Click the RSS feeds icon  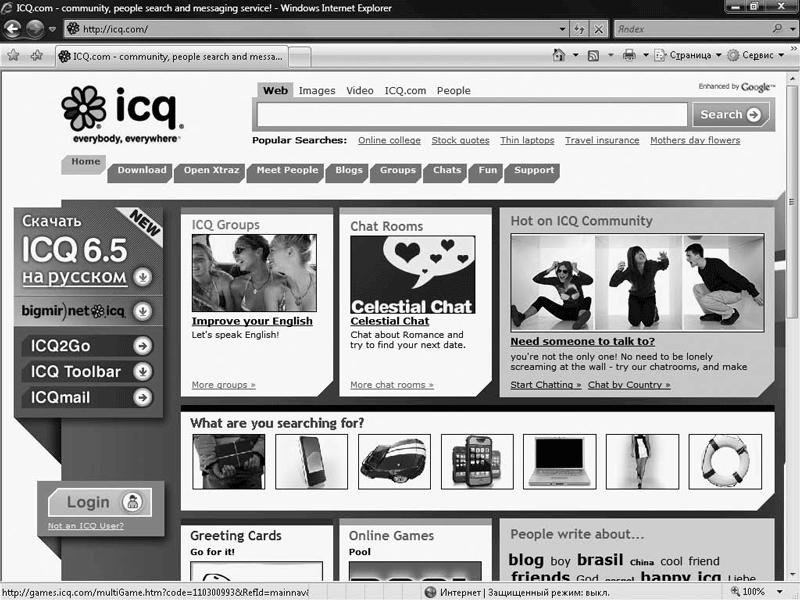(x=593, y=55)
